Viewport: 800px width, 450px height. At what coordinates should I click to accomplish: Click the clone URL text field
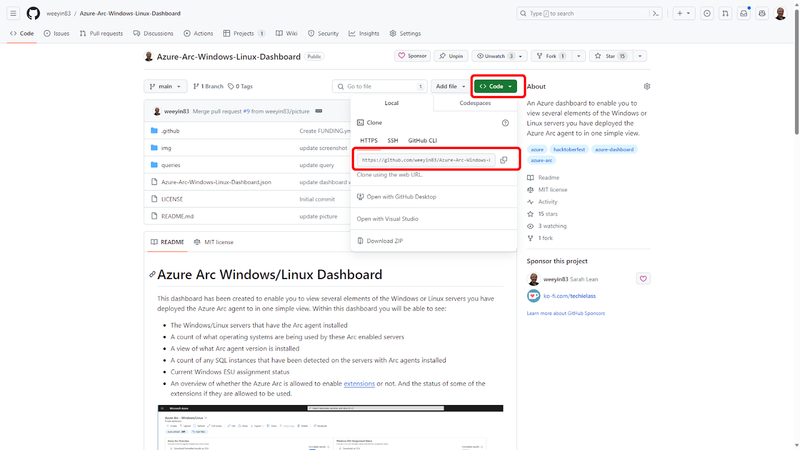(x=426, y=160)
